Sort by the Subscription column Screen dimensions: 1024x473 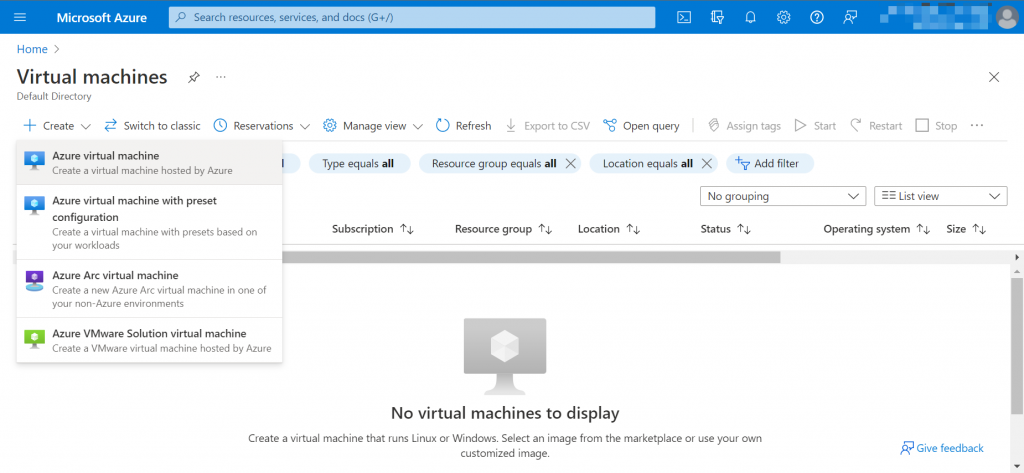[373, 229]
